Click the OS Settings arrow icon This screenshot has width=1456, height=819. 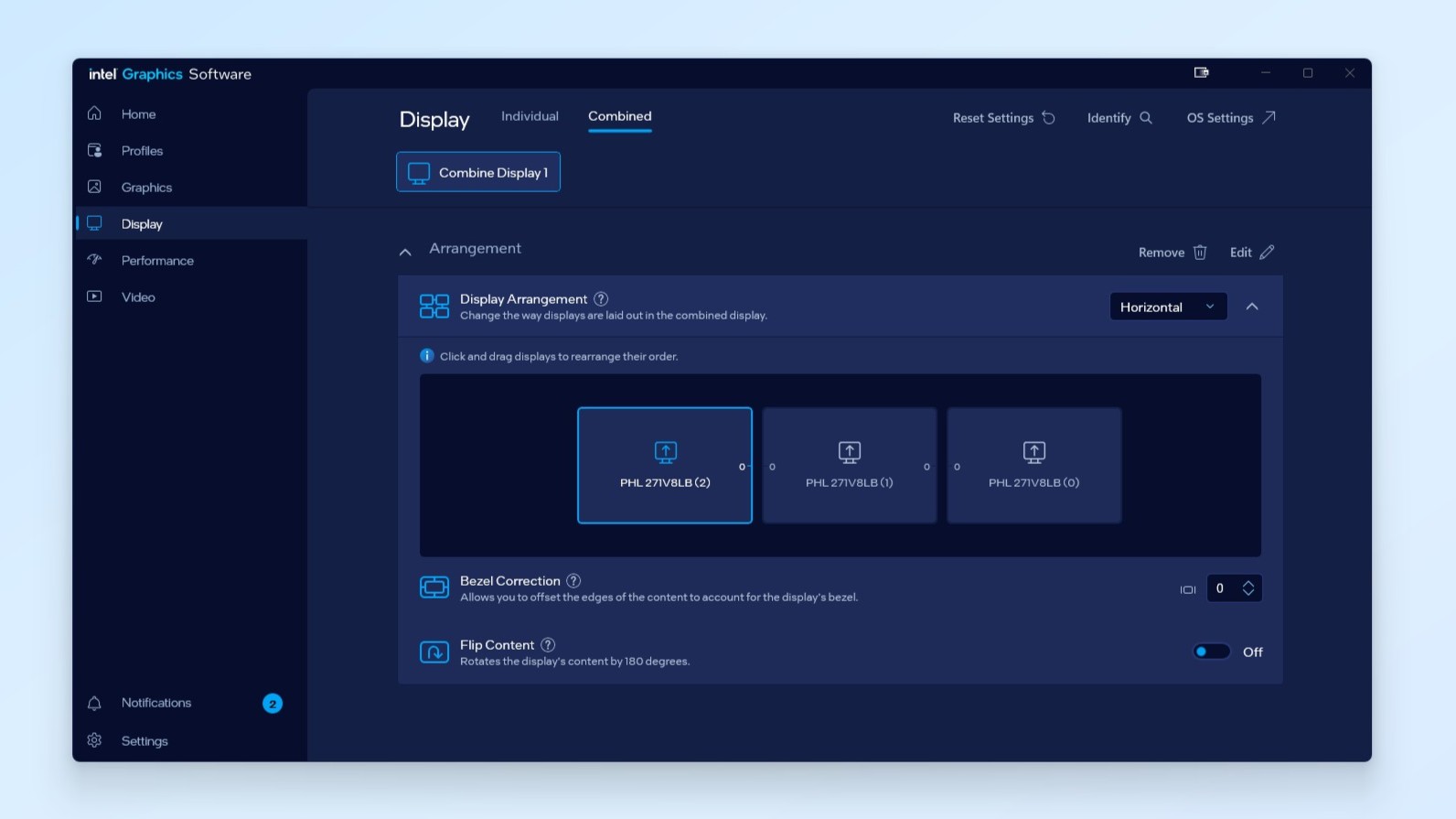pyautogui.click(x=1269, y=117)
